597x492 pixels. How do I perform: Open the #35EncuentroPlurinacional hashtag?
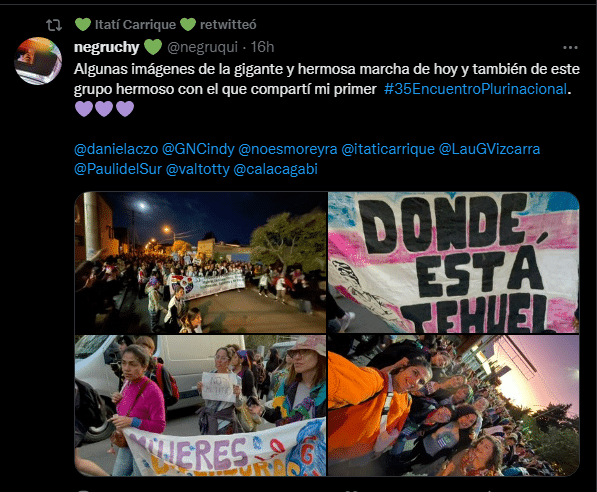[x=476, y=89]
